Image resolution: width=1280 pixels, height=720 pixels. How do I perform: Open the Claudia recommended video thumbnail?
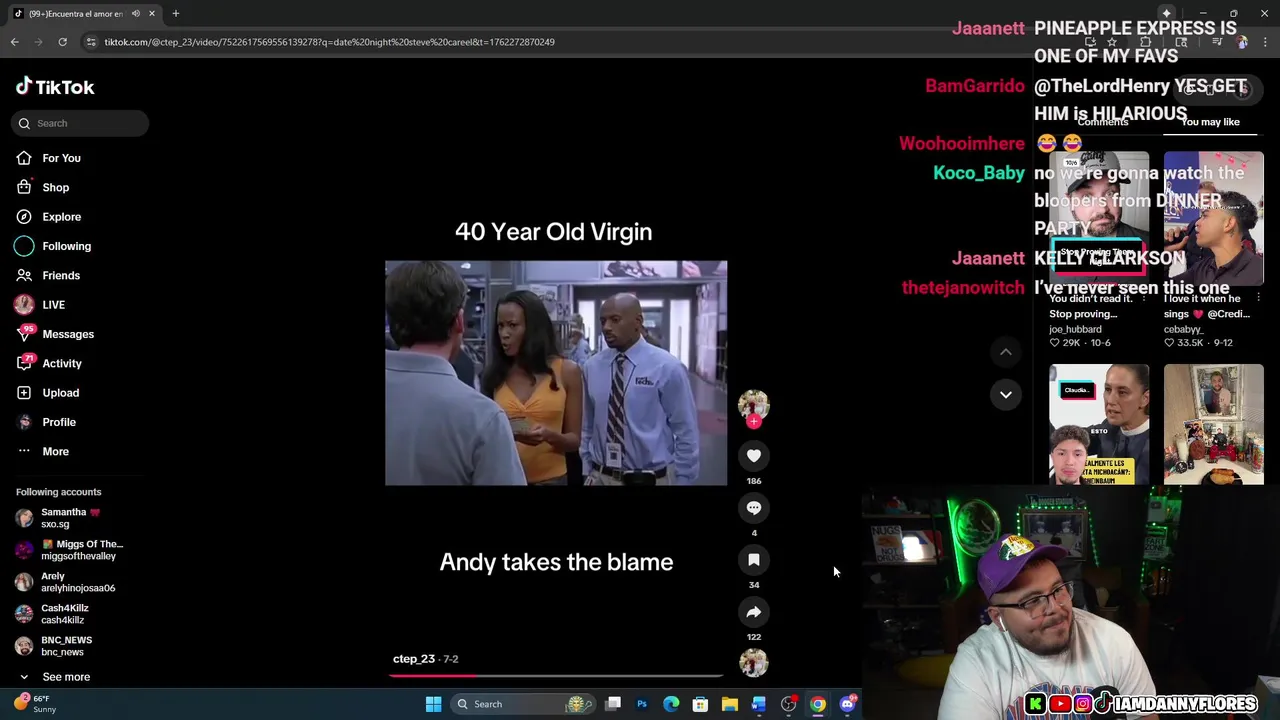[x=1099, y=425]
